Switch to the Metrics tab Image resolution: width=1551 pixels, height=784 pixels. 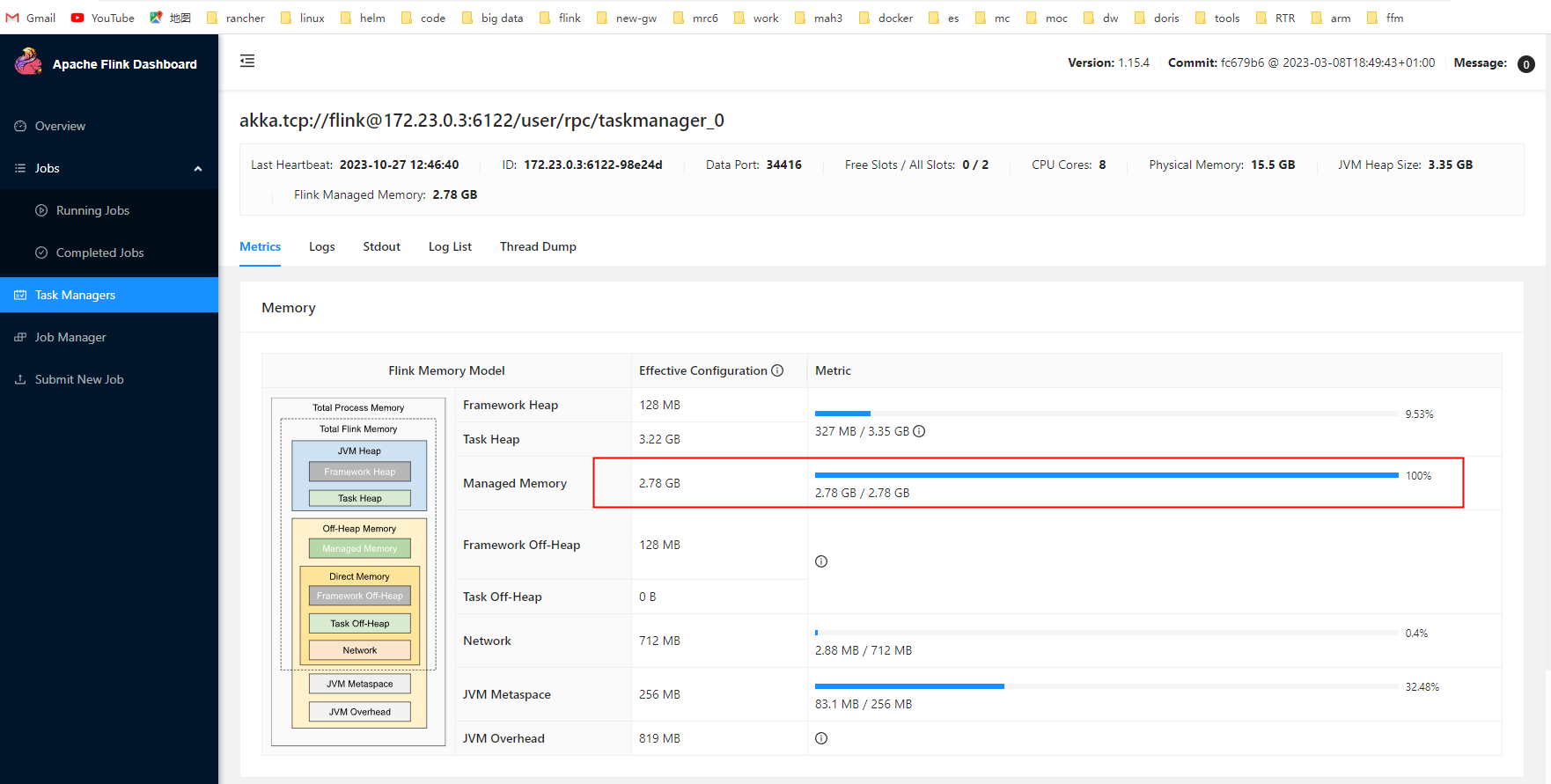click(261, 246)
